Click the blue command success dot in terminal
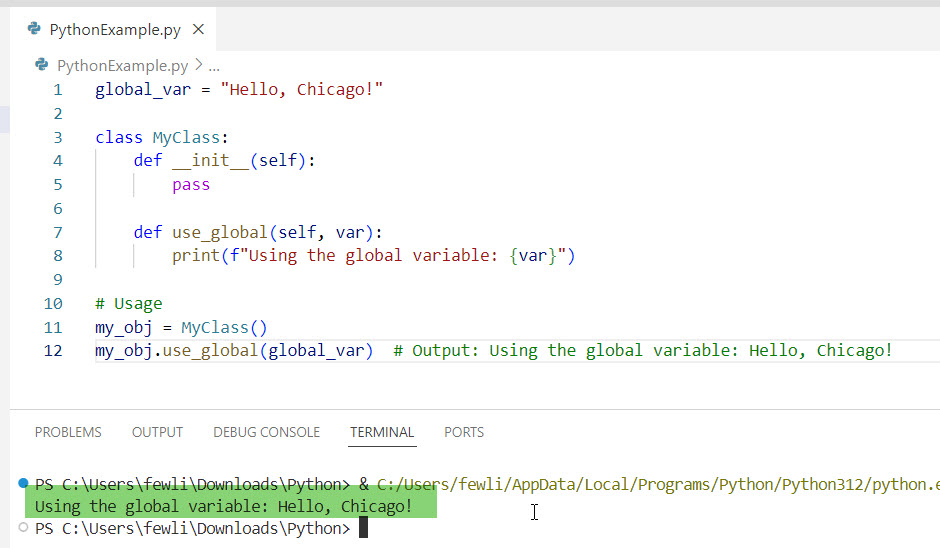This screenshot has width=940, height=548. point(23,483)
